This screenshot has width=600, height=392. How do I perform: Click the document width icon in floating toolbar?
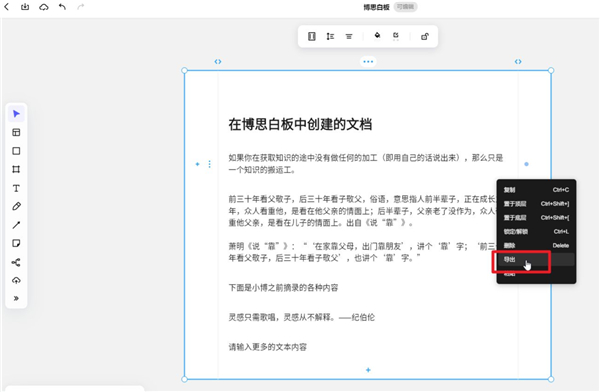311,36
